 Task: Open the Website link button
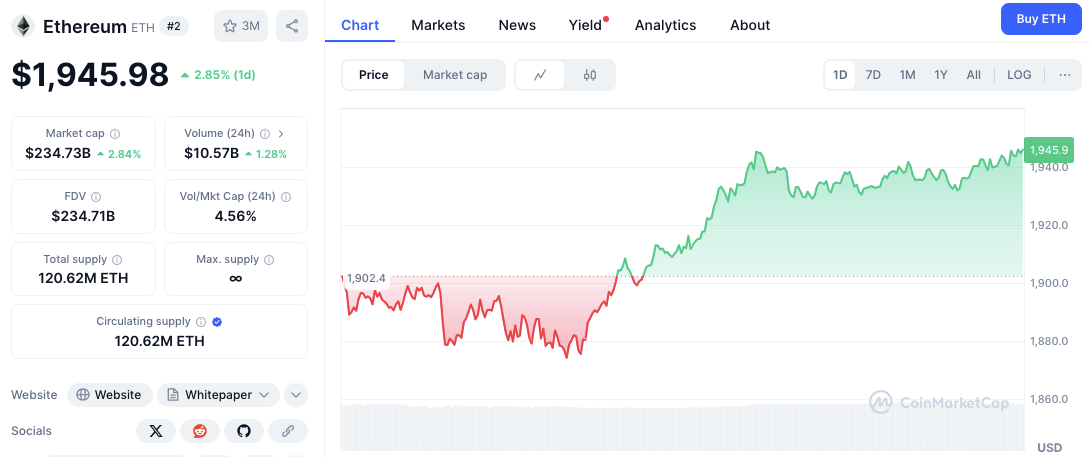[x=110, y=395]
